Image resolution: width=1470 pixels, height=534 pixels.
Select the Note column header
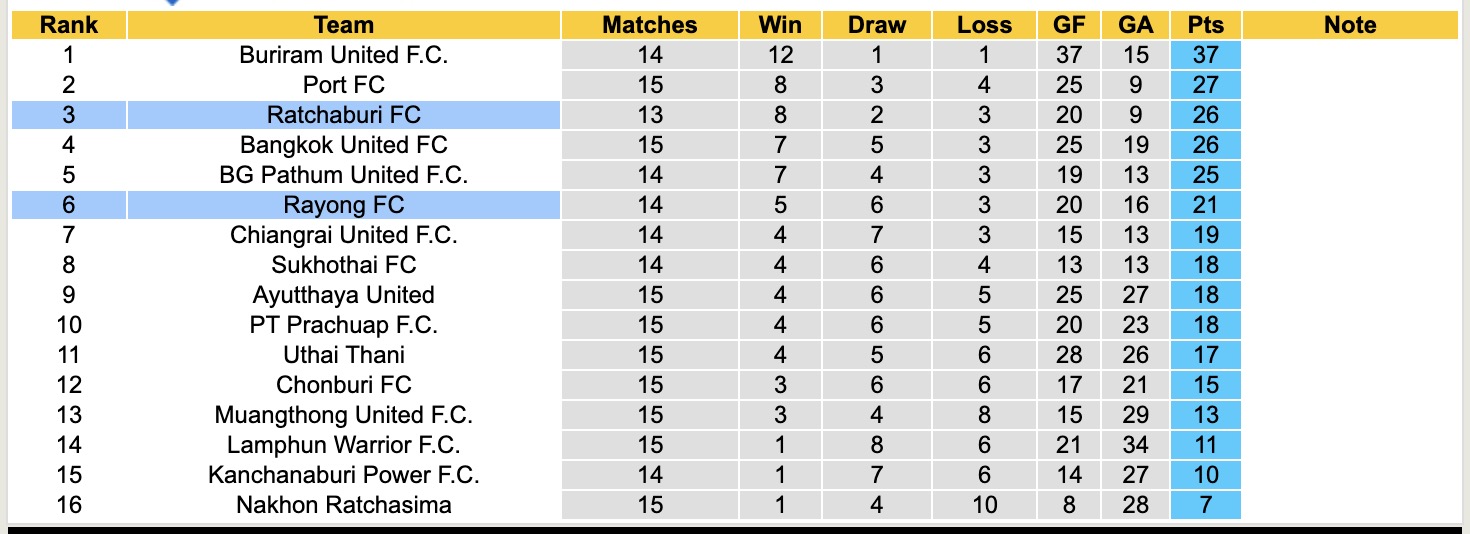[x=1350, y=25]
